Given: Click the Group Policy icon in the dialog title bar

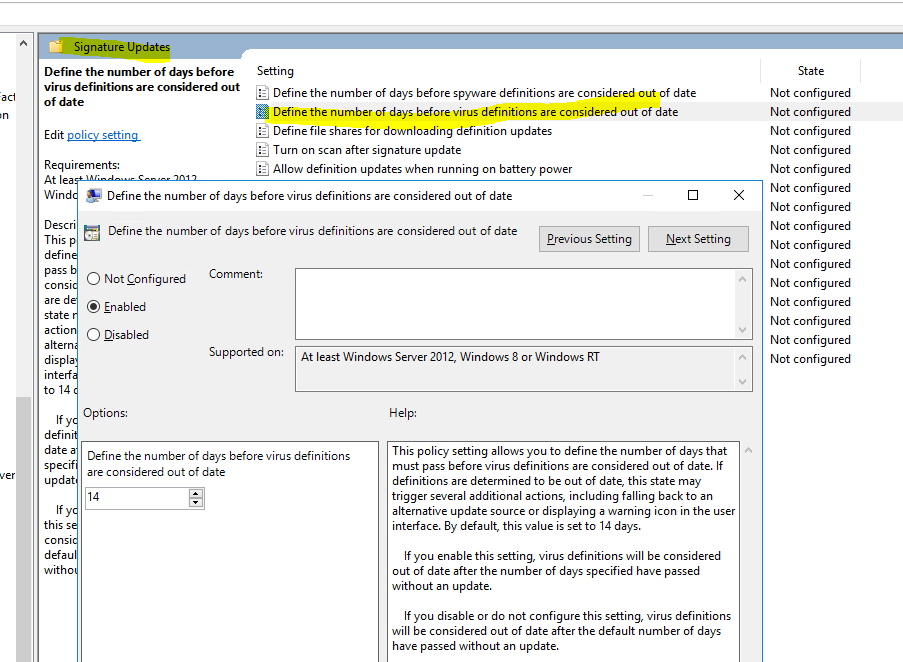Looking at the screenshot, I should click(x=92, y=195).
